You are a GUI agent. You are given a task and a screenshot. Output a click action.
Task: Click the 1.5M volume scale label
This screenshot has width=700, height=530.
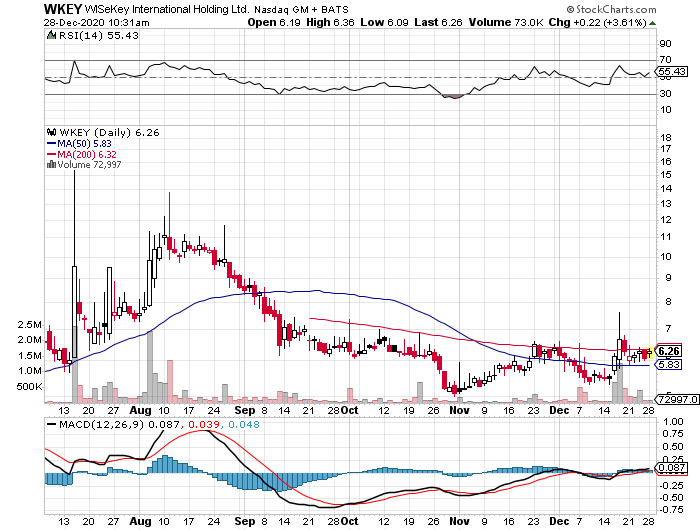(x=29, y=356)
